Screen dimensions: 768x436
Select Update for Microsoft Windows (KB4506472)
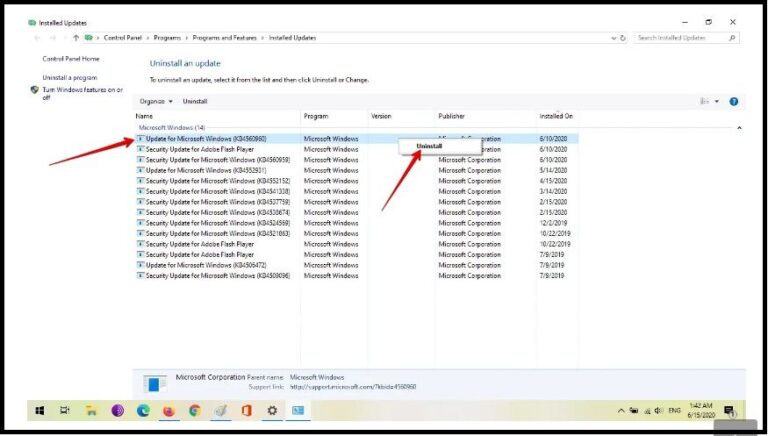(357, 265)
